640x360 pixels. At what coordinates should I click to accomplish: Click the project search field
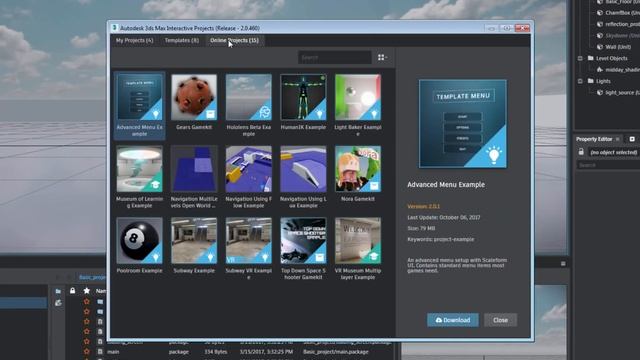point(335,57)
